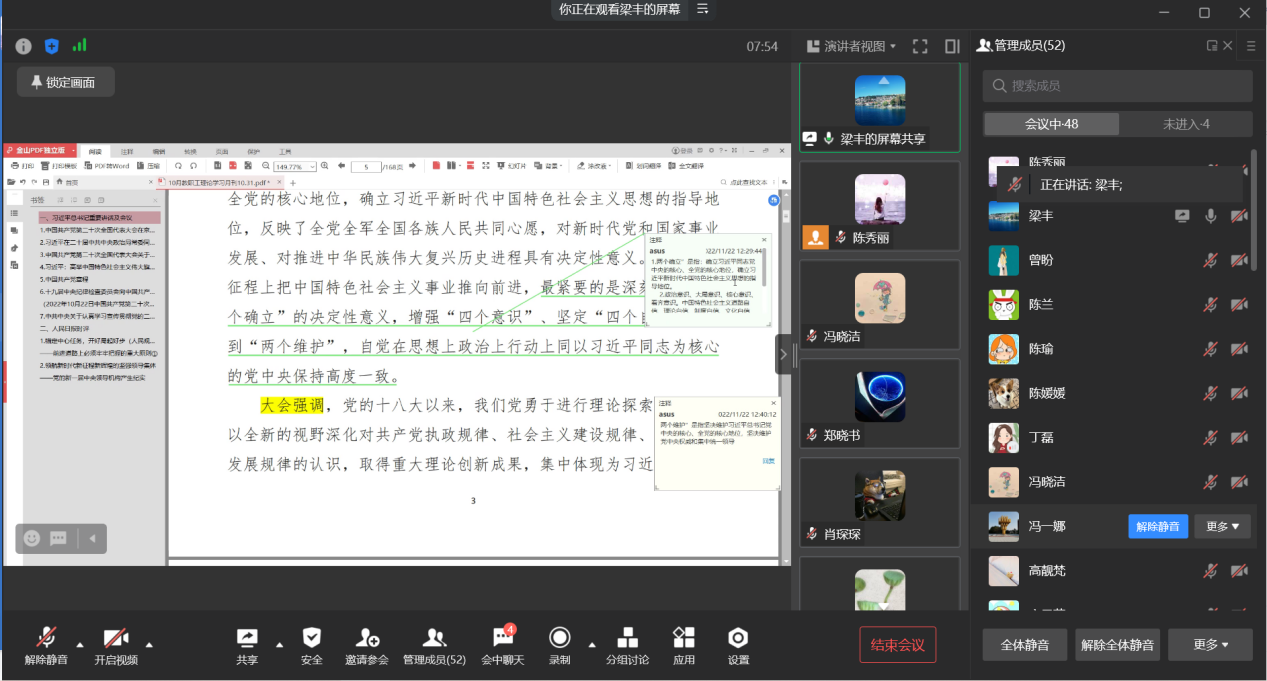Open 更多 dropdown next to 冯一娜
The image size is (1267, 681).
(x=1222, y=526)
